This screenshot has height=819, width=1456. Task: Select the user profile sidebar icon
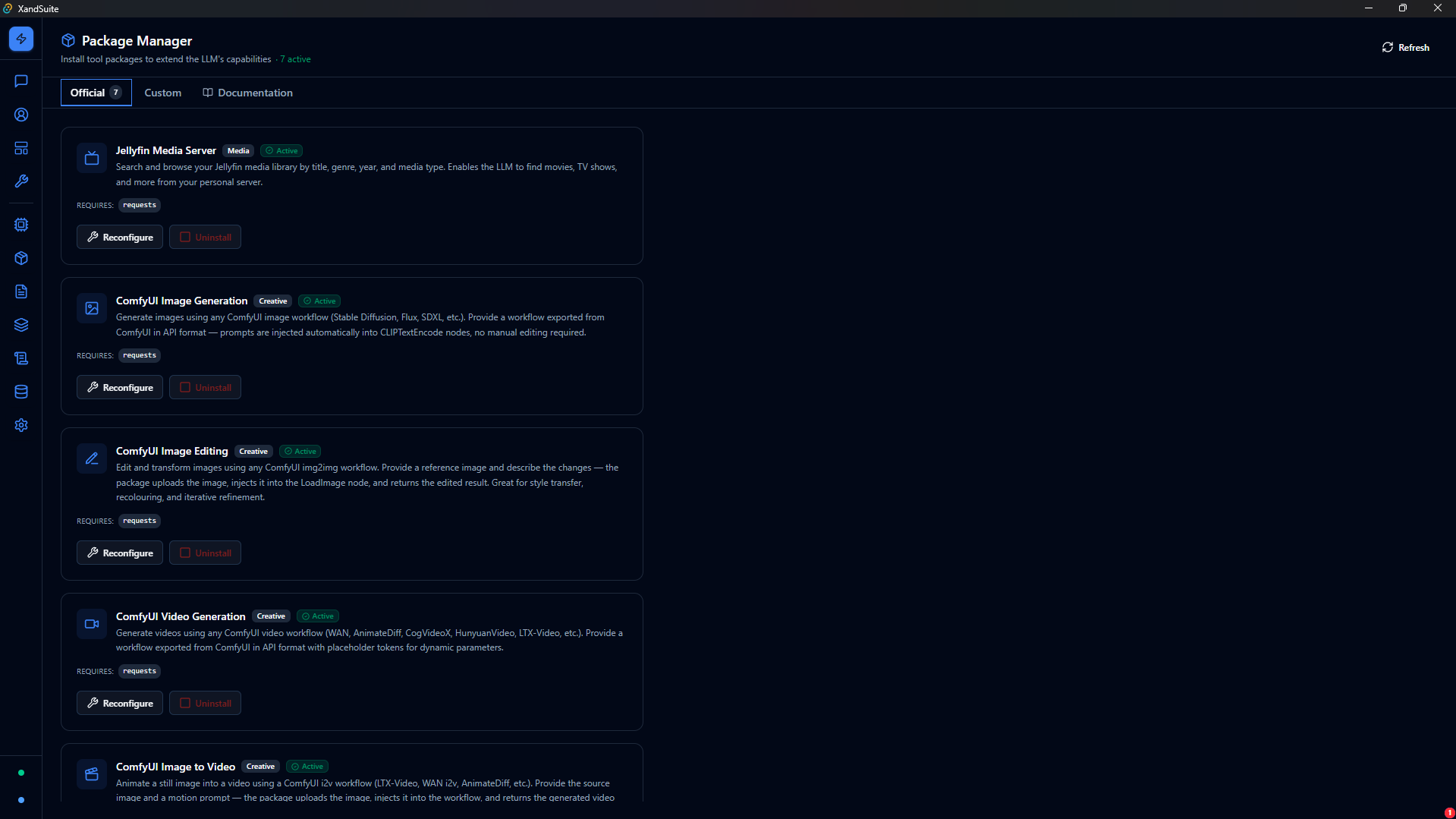point(20,115)
